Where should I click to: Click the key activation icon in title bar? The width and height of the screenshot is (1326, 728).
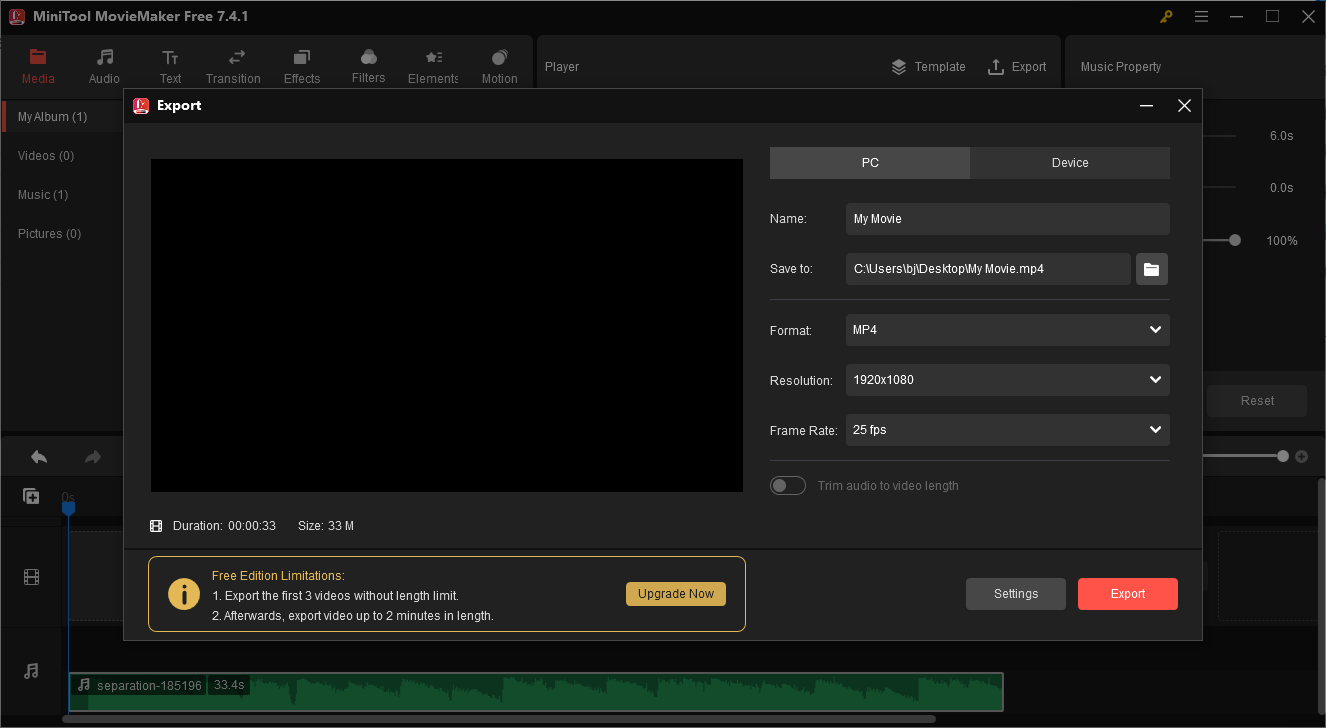click(1166, 16)
